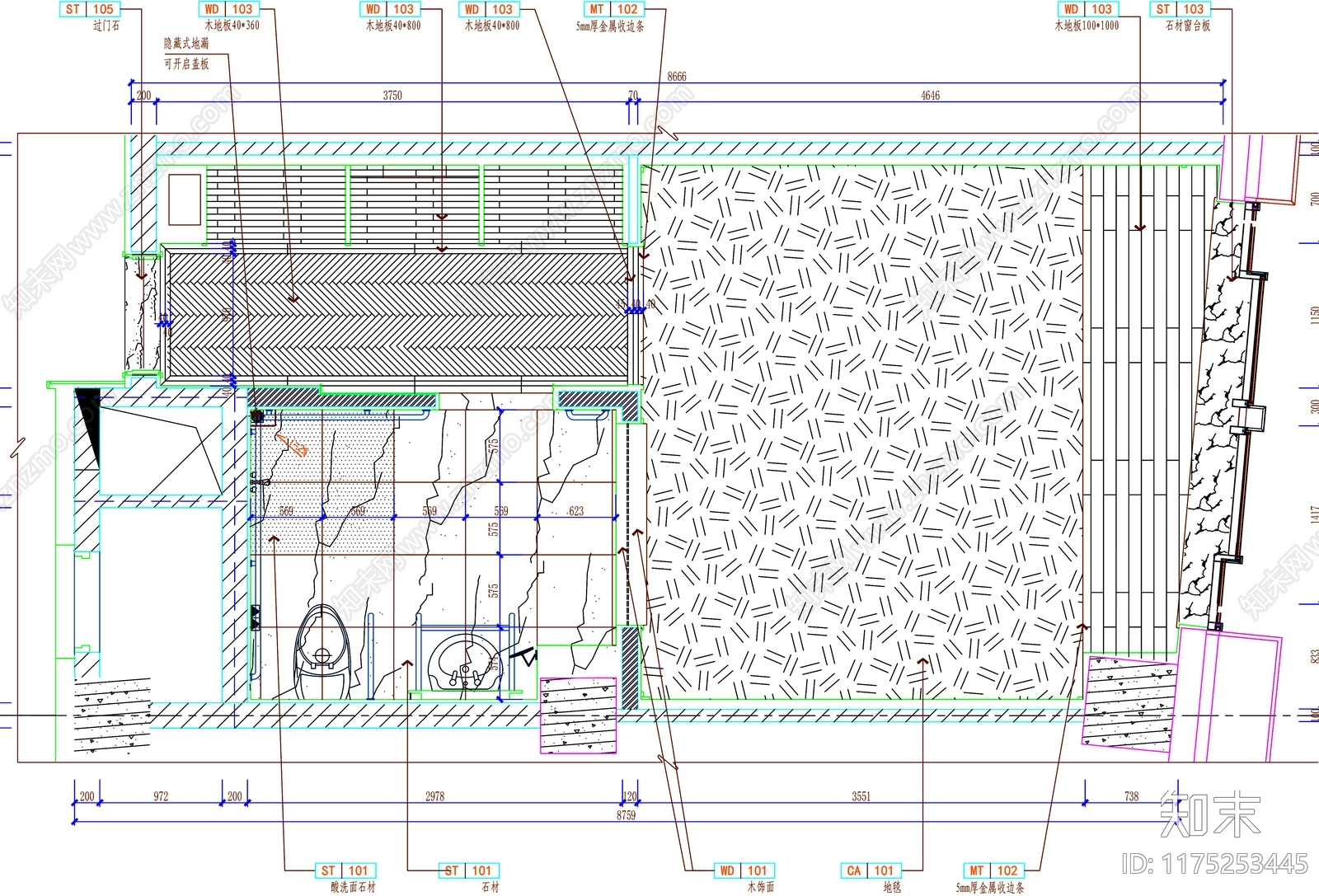Select the 623 tile dimension
Screen dimensions: 1319x896
click(576, 511)
